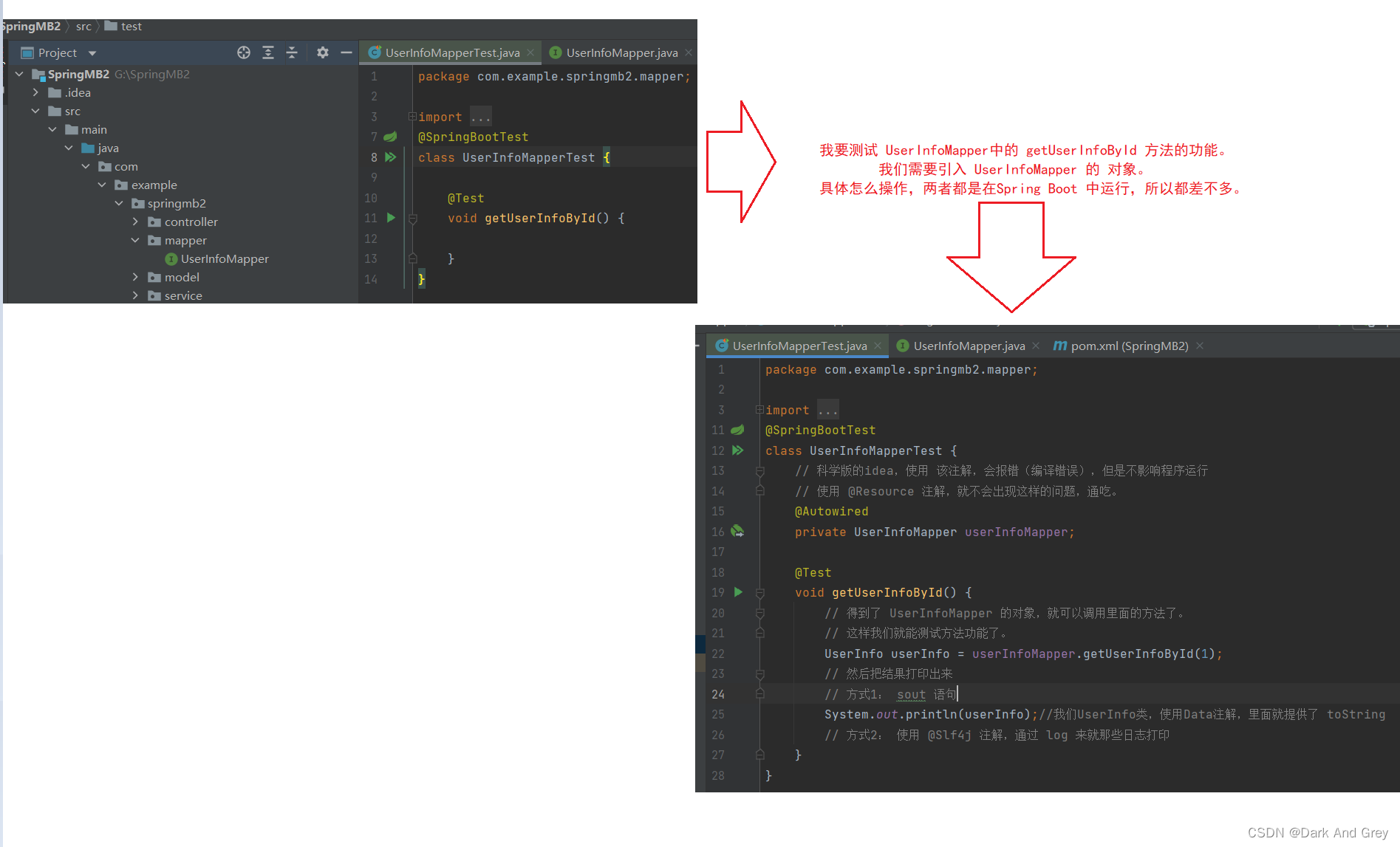Open the Project panel settings gear
Viewport: 1400px width, 847px height.
pos(323,52)
